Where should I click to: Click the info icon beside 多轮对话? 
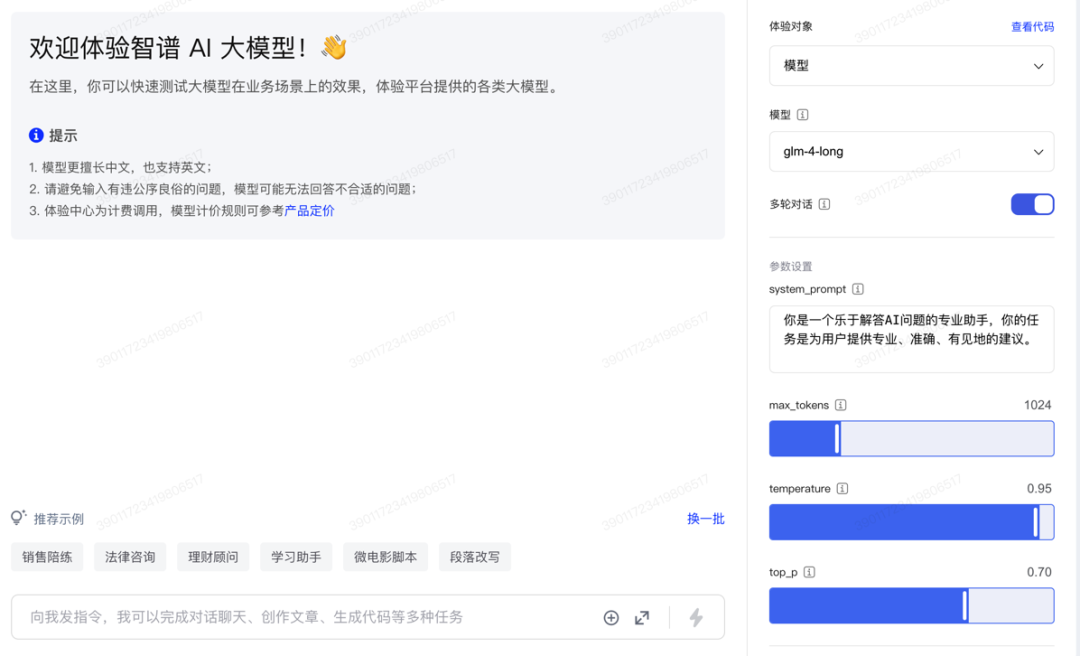point(824,204)
